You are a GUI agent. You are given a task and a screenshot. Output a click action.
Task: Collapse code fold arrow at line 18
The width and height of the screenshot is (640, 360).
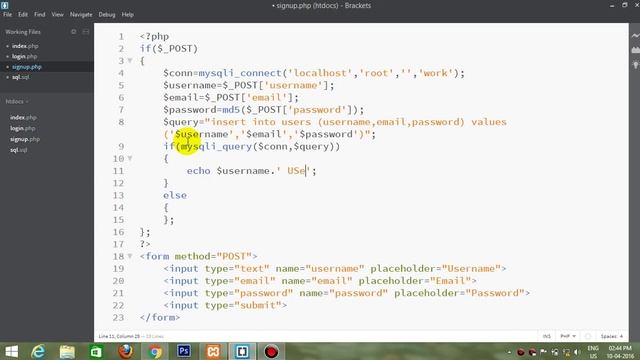[130, 256]
